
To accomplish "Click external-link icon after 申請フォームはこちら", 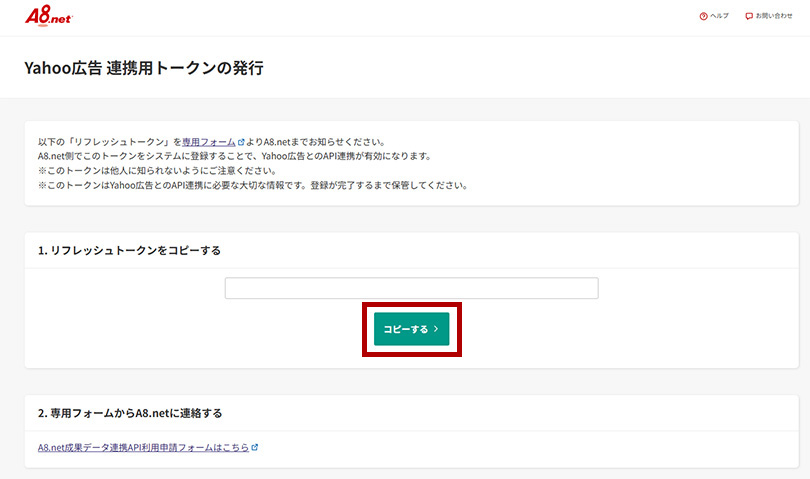I will coord(254,447).
